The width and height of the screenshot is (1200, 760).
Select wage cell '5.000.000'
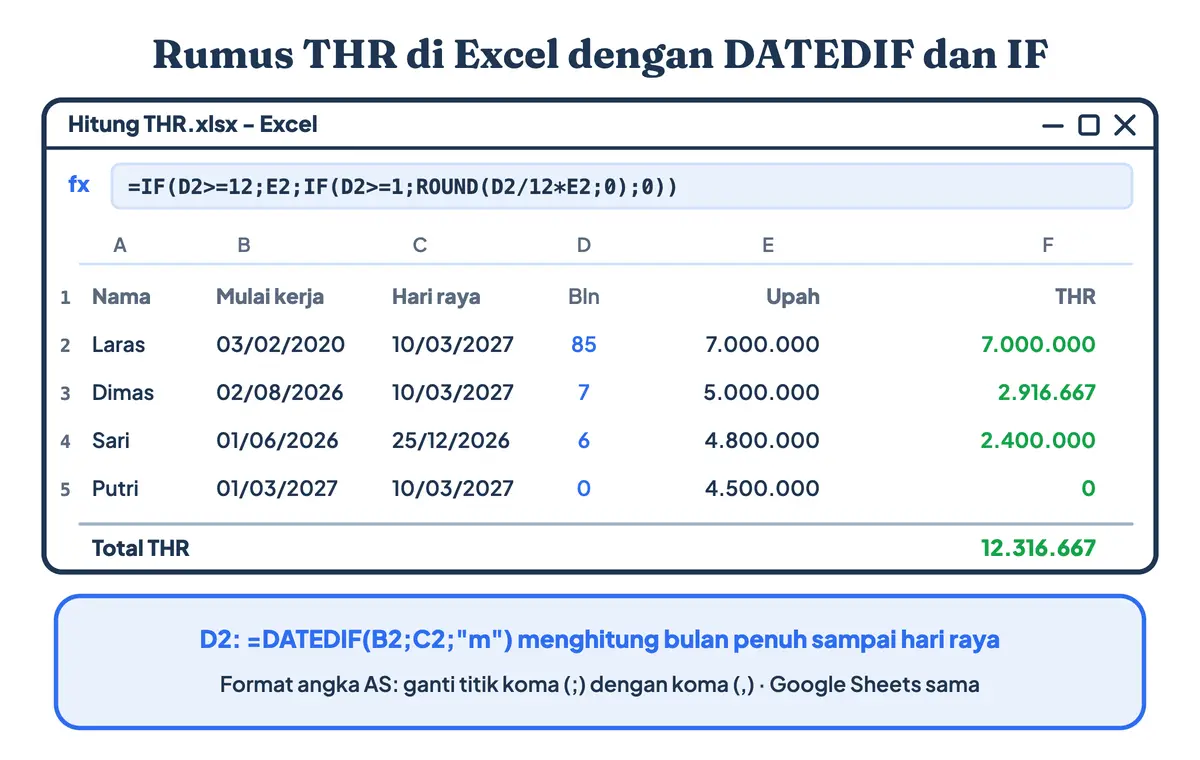click(x=761, y=393)
